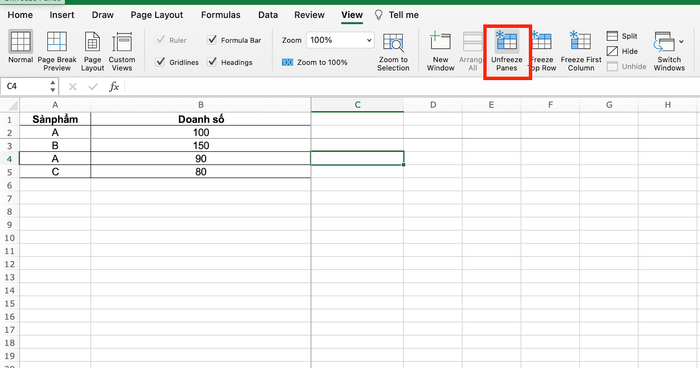Select row 15 header

9,303
